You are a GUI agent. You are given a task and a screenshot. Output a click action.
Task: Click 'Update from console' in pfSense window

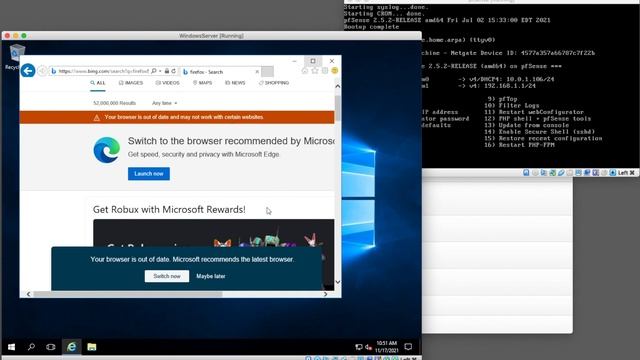(527, 125)
